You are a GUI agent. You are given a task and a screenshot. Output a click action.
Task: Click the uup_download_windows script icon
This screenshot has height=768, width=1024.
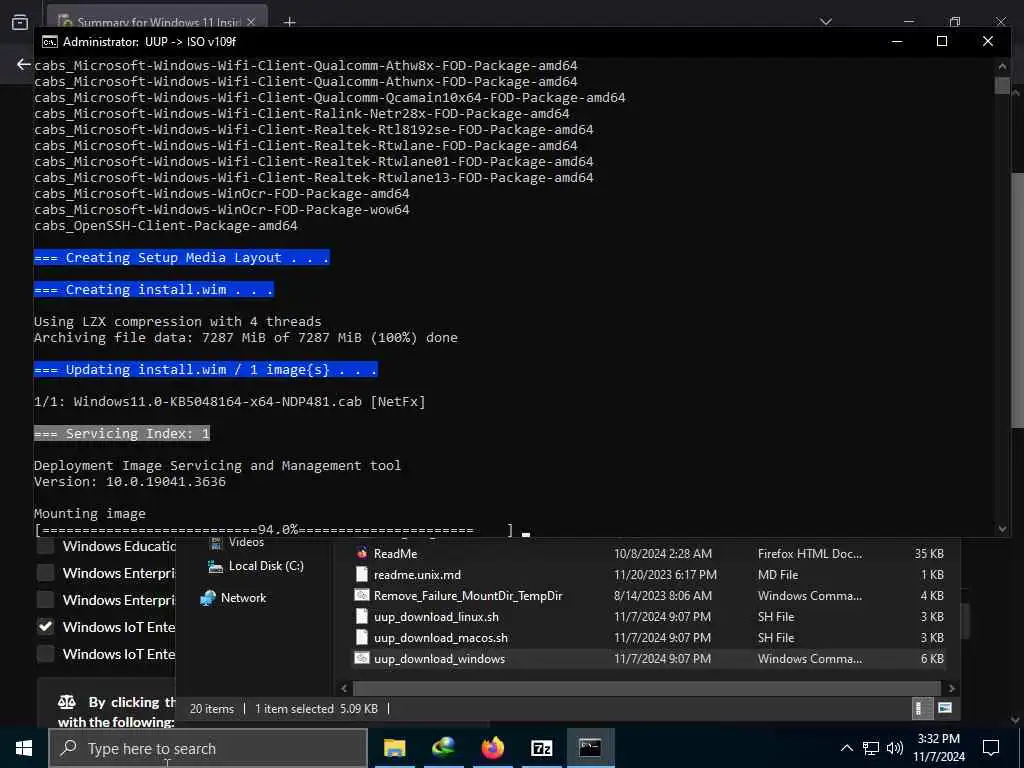(x=362, y=658)
